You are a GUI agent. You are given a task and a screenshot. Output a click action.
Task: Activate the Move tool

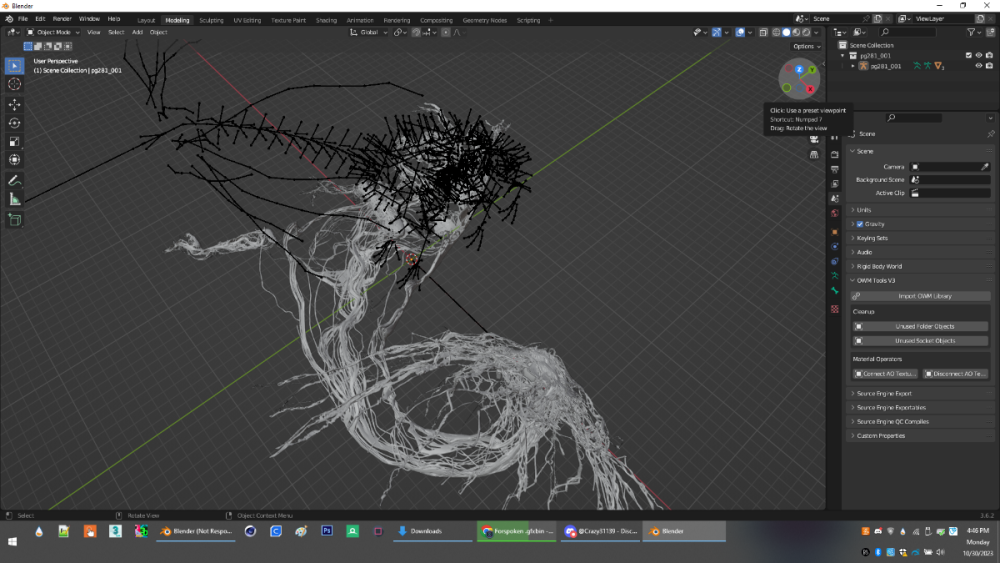click(x=14, y=104)
